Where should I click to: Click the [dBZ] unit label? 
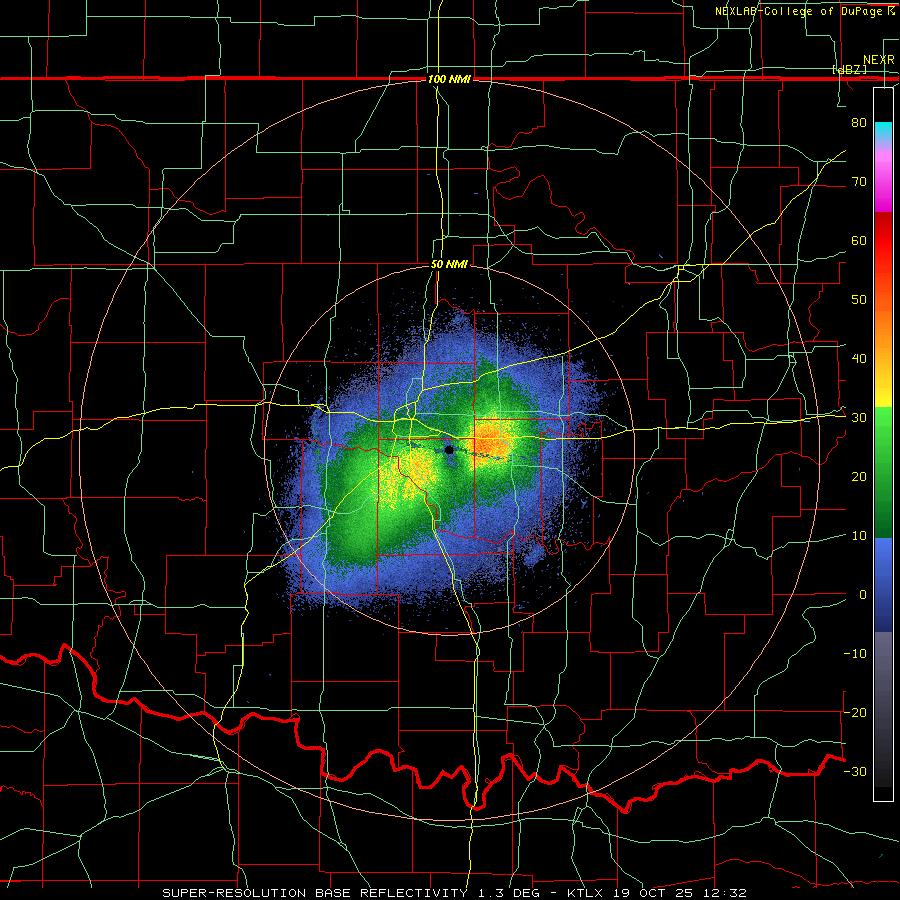(849, 69)
